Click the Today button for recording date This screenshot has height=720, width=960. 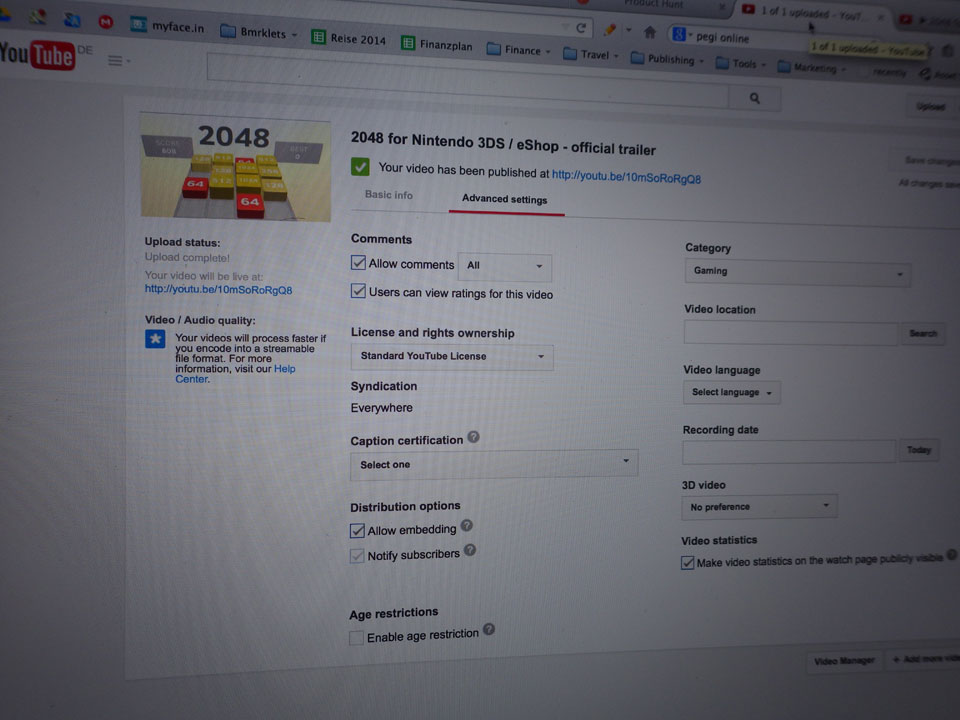918,451
